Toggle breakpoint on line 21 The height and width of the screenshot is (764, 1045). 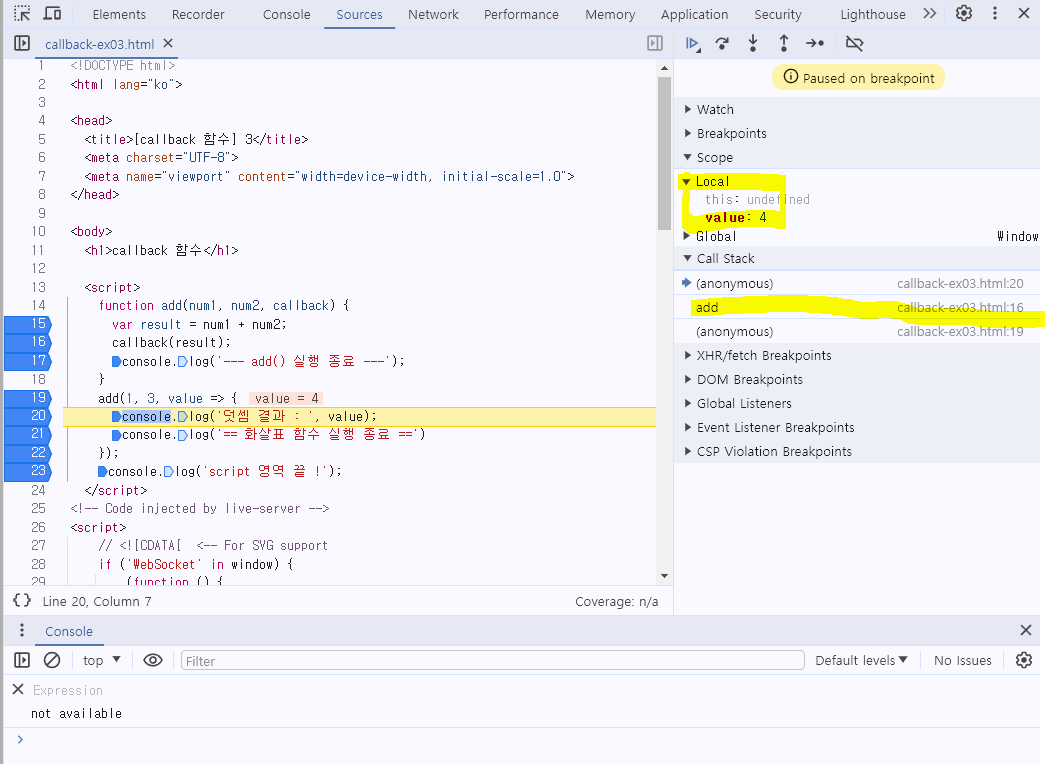point(28,434)
